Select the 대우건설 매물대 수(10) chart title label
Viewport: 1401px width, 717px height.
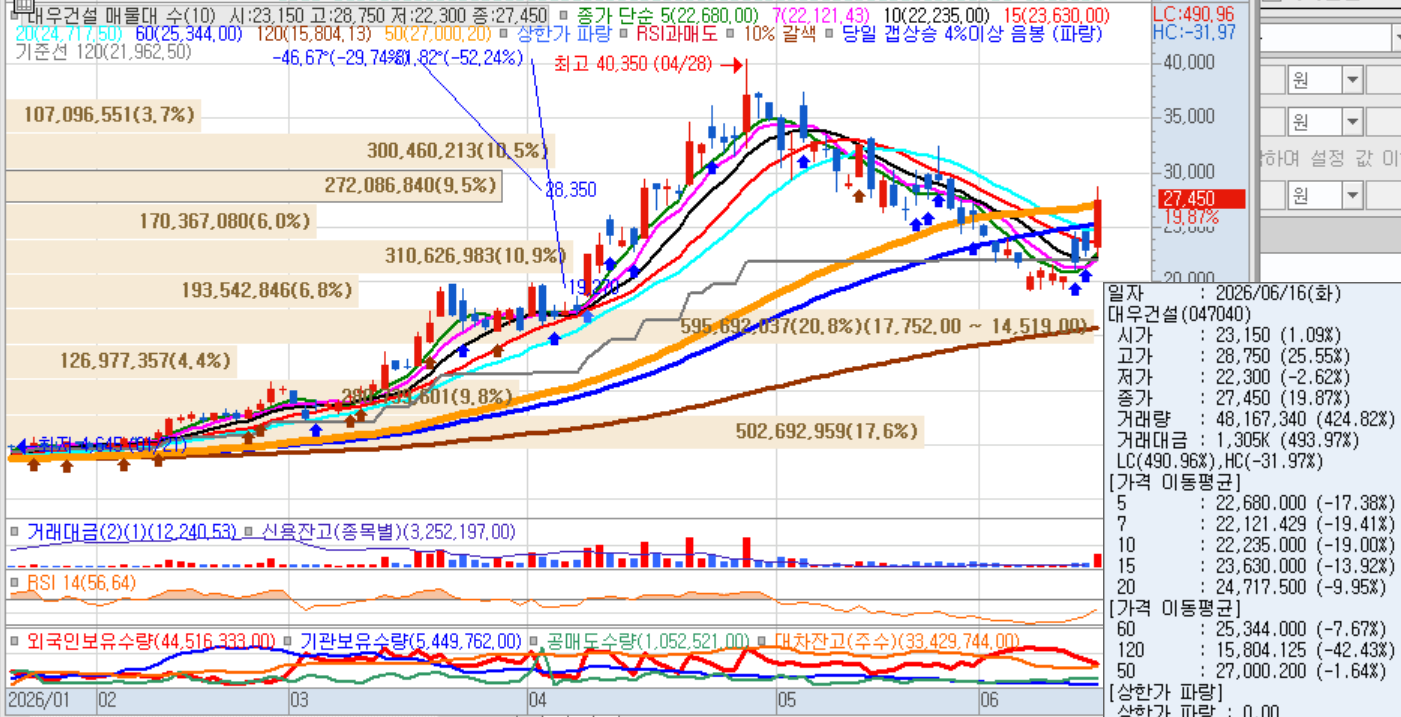pos(122,16)
